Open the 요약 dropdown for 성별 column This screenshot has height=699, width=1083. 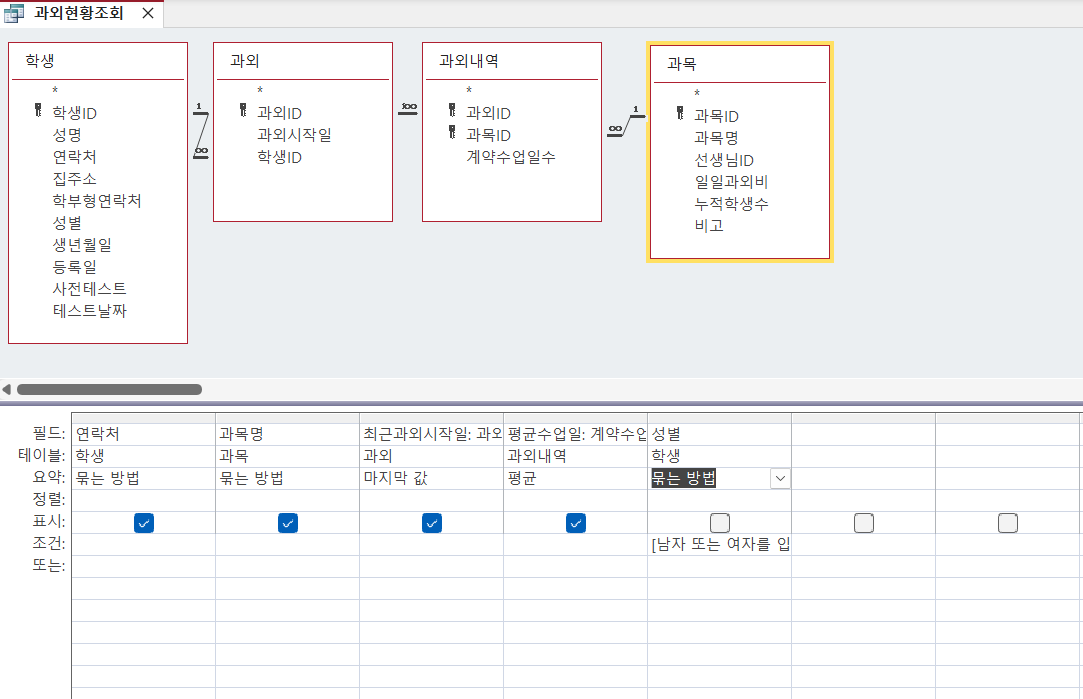(x=780, y=479)
